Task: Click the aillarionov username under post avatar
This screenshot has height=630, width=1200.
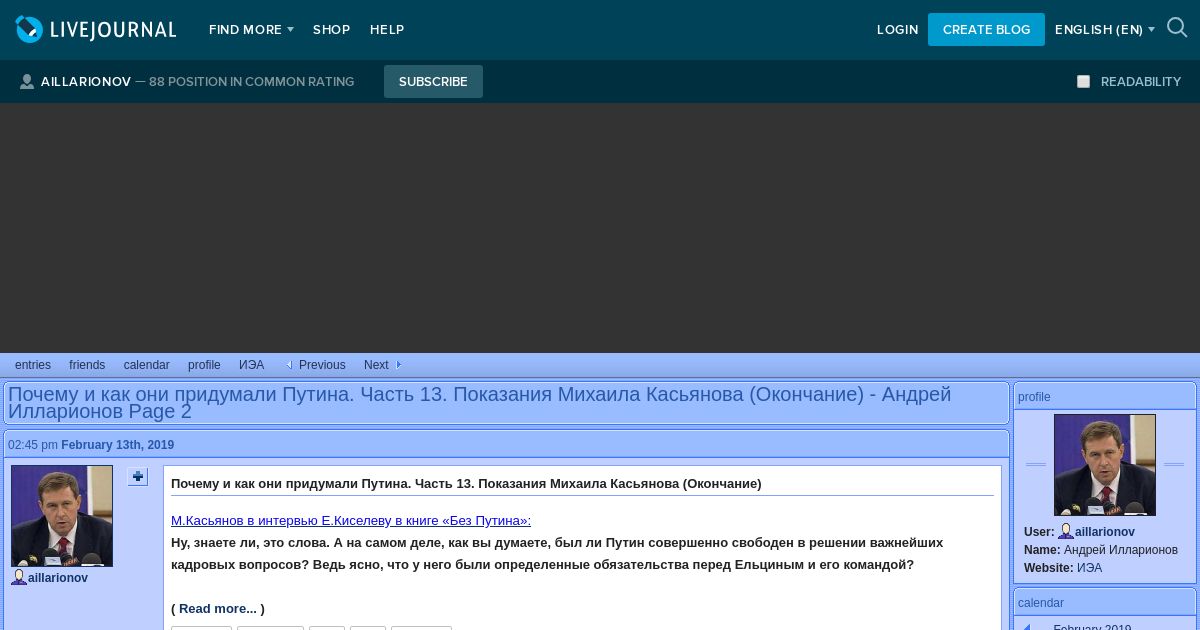Action: click(x=58, y=578)
